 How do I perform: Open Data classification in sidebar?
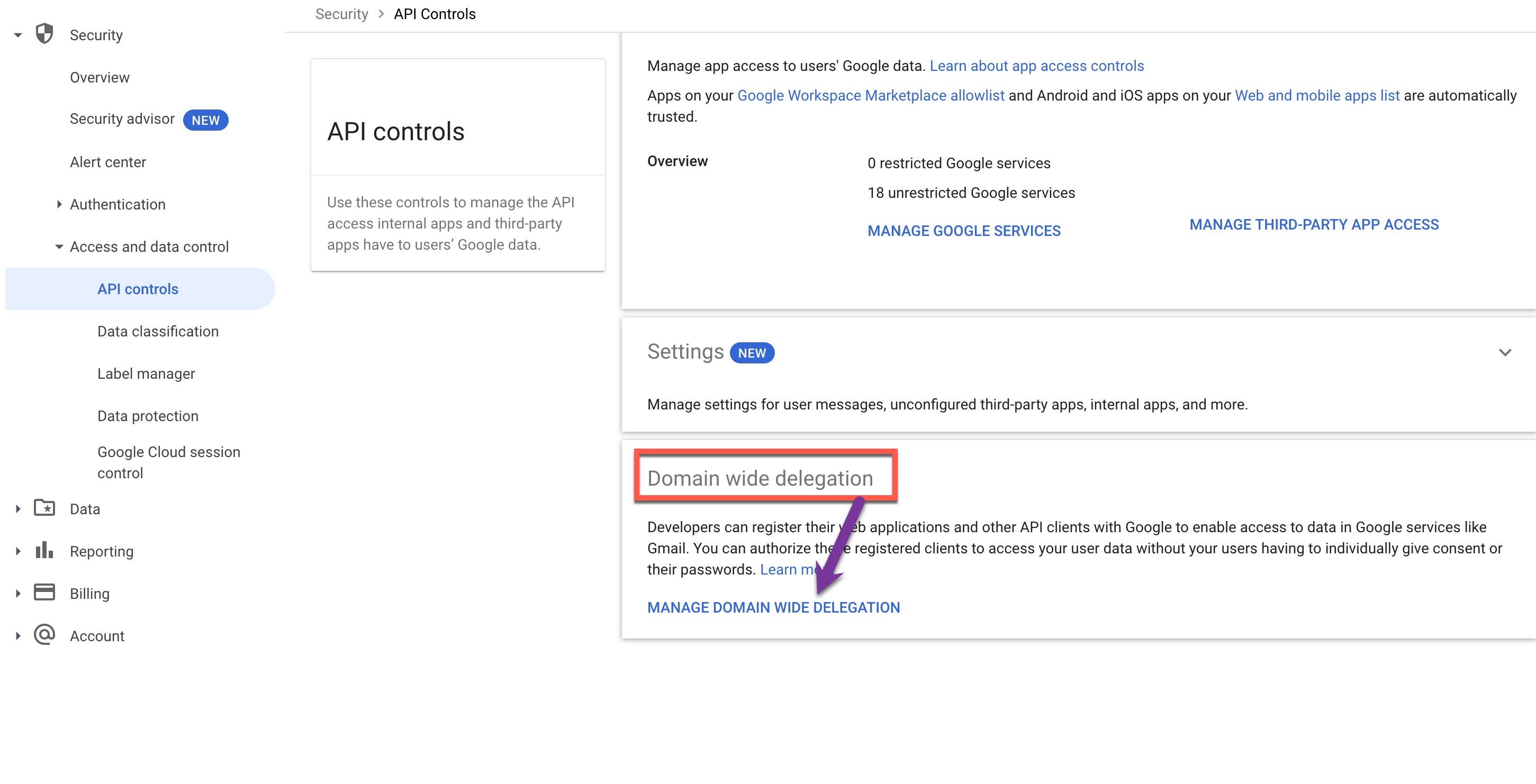tap(158, 331)
